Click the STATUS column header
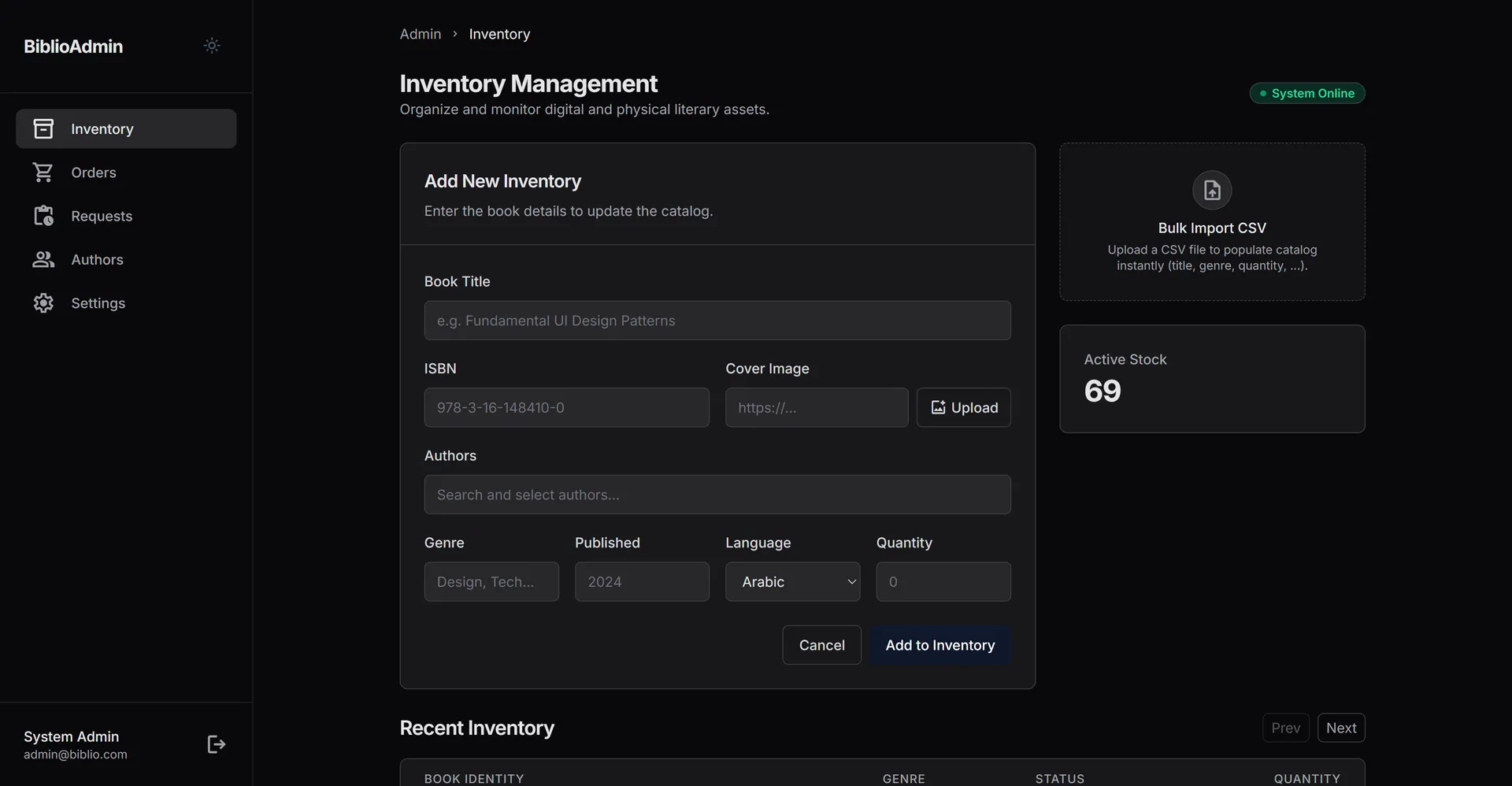The height and width of the screenshot is (786, 1512). (x=1059, y=778)
